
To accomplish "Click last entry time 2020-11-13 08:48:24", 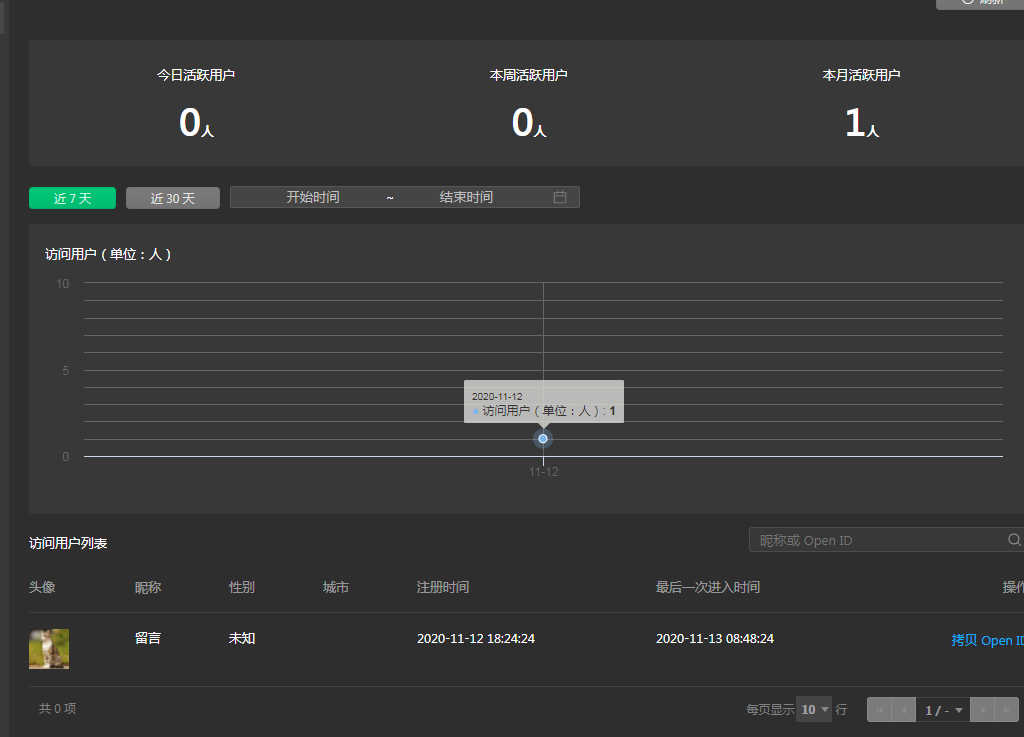I will coord(715,638).
